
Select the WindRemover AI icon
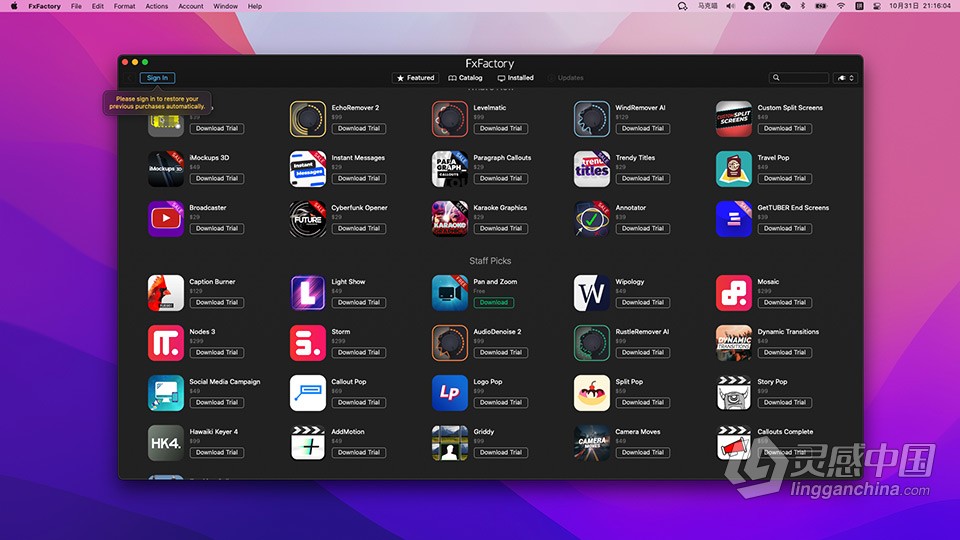[591, 119]
